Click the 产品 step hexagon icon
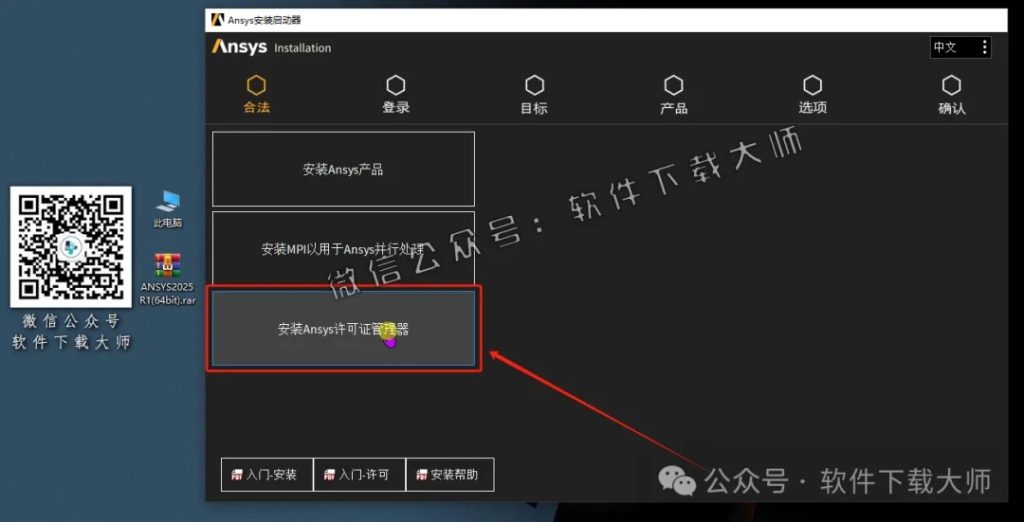The width and height of the screenshot is (1024, 522). tap(673, 85)
